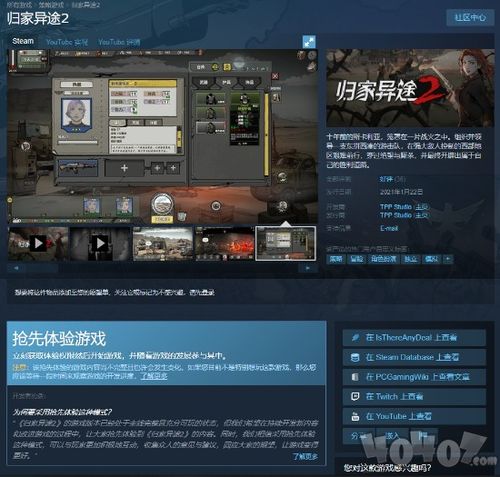Click the Twitch logo icon
The image size is (500, 477).
point(355,397)
